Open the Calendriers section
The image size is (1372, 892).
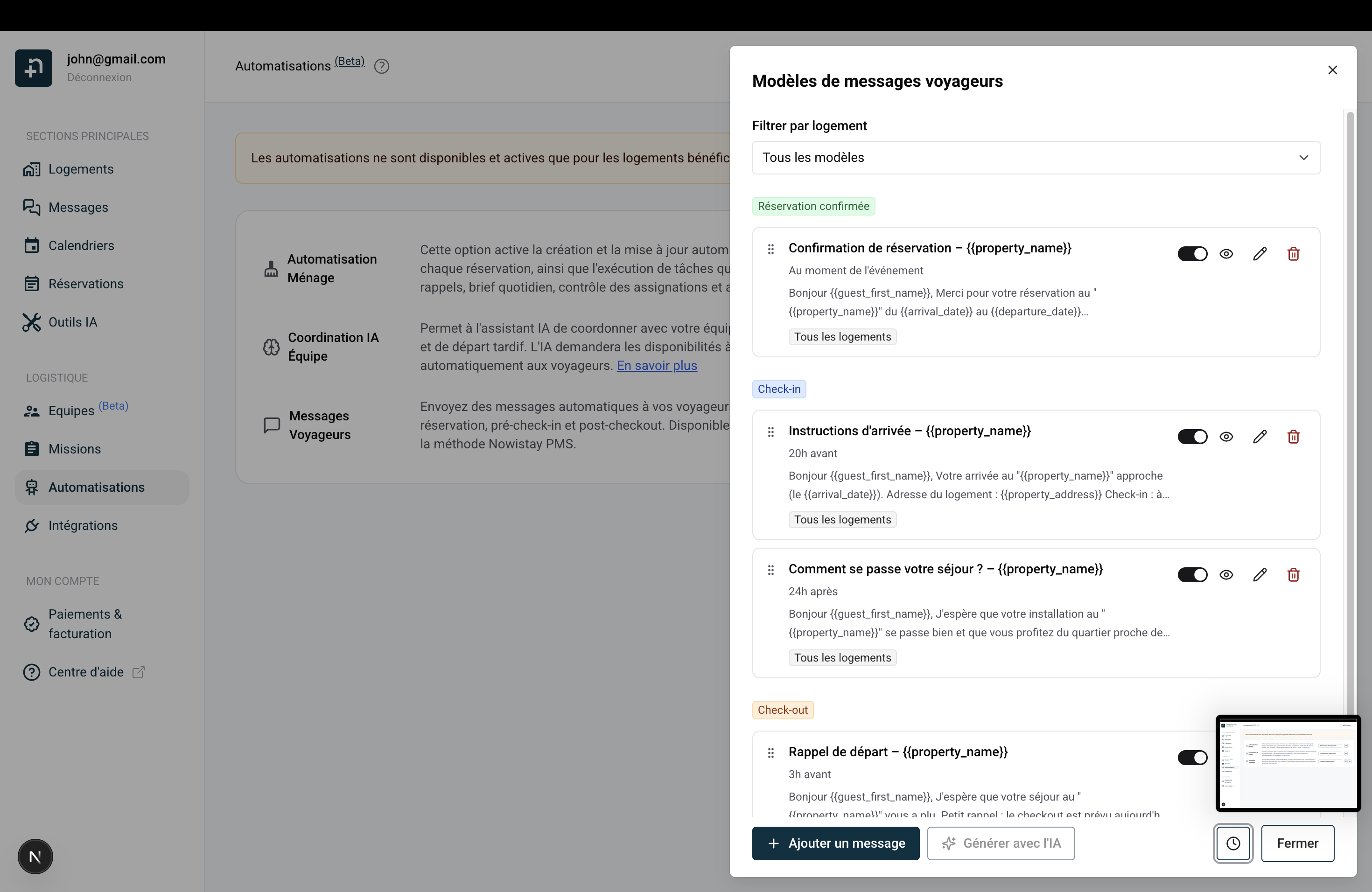tap(81, 245)
